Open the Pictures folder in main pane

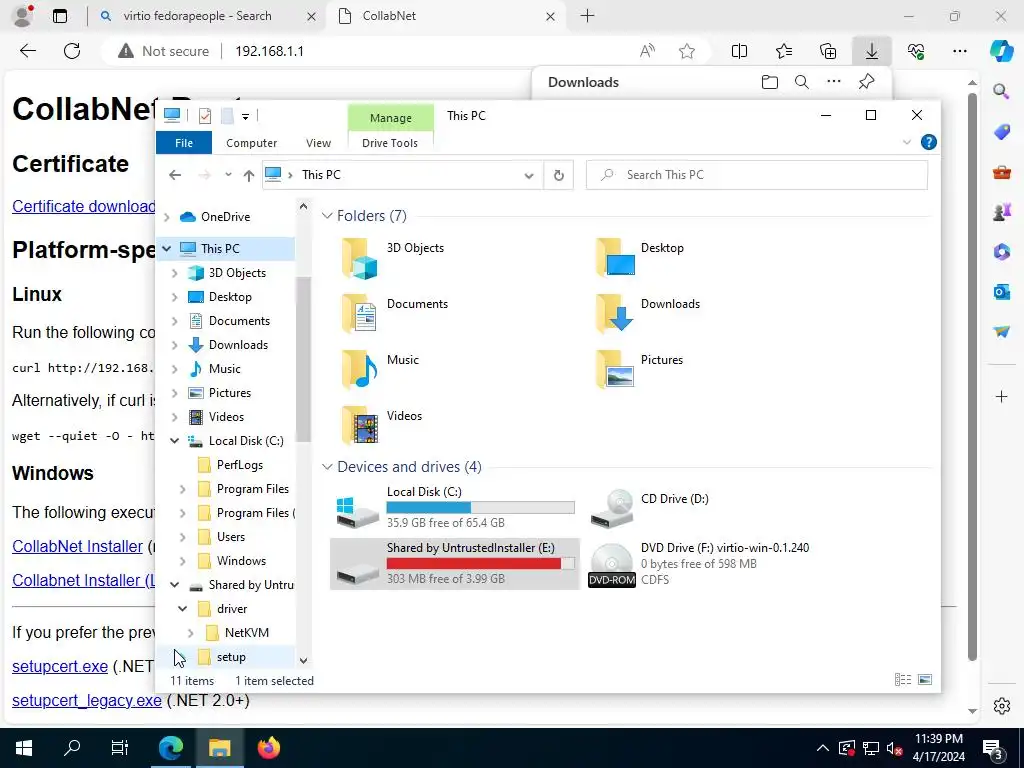(x=615, y=369)
